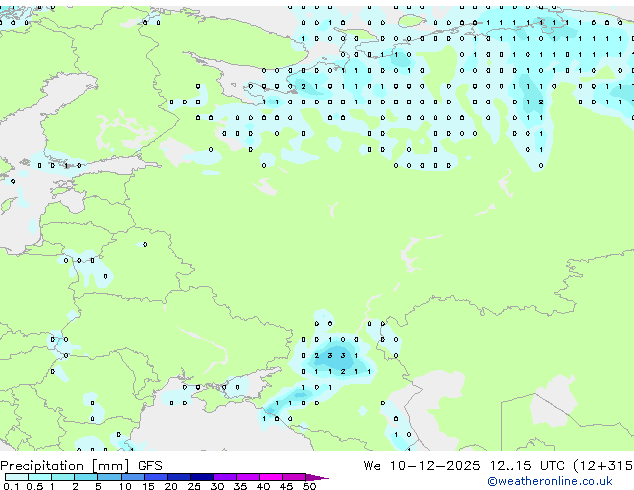Viewport: 634px width, 490px height.
Task: Click the '25' legend scale label
Action: pyautogui.click(x=194, y=486)
